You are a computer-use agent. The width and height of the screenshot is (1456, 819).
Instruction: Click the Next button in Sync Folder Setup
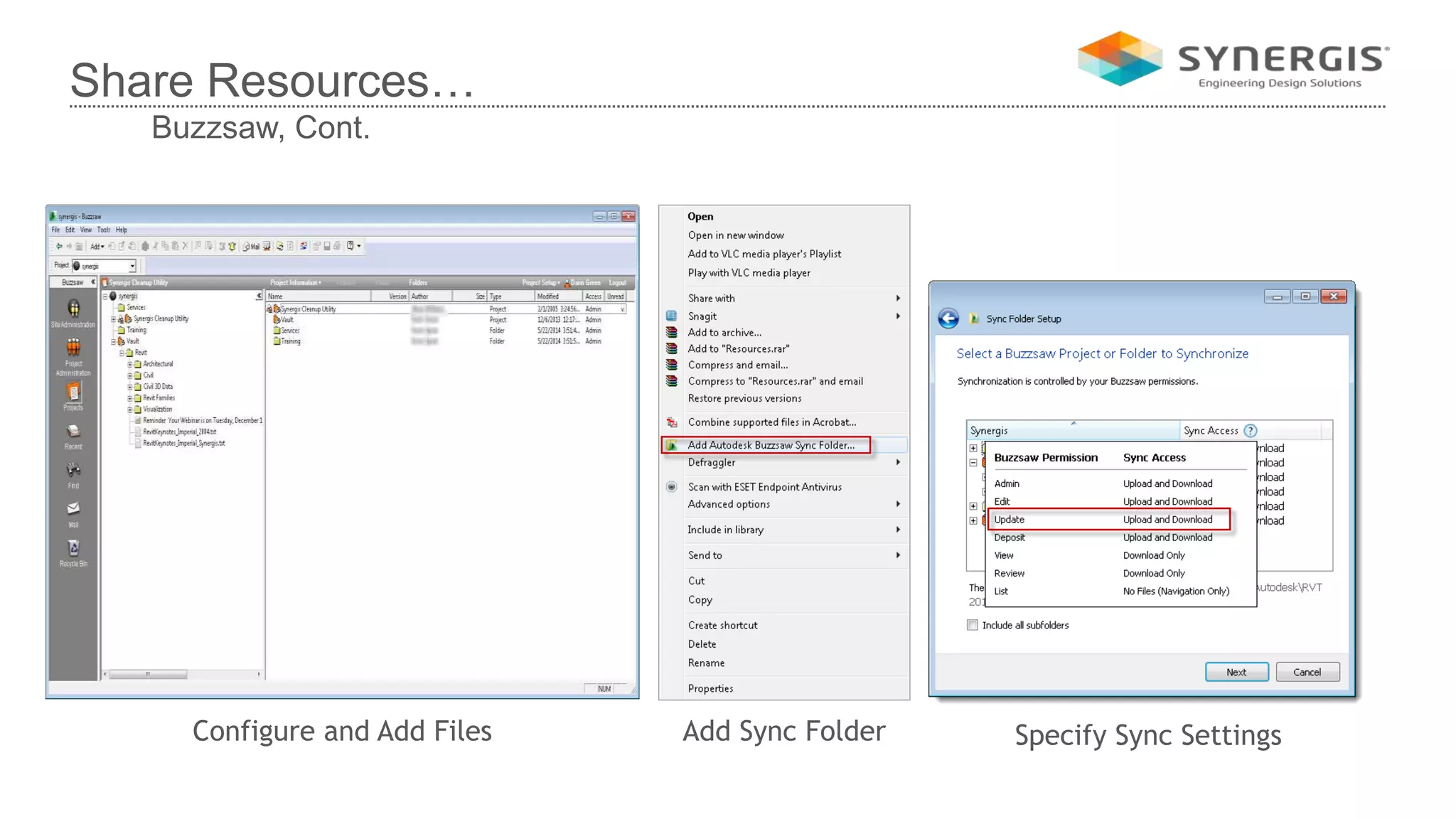click(x=1236, y=672)
